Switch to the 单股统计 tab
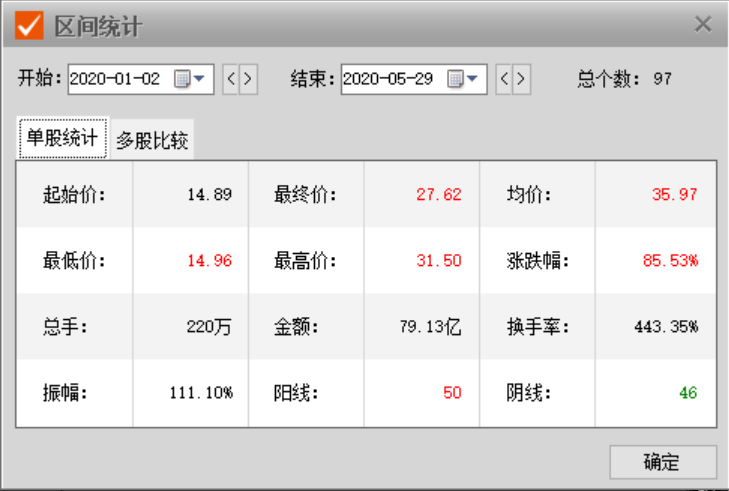This screenshot has height=491, width=729. tap(62, 139)
